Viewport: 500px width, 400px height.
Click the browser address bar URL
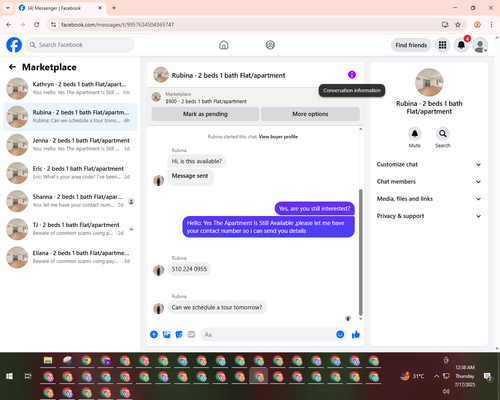(x=117, y=25)
